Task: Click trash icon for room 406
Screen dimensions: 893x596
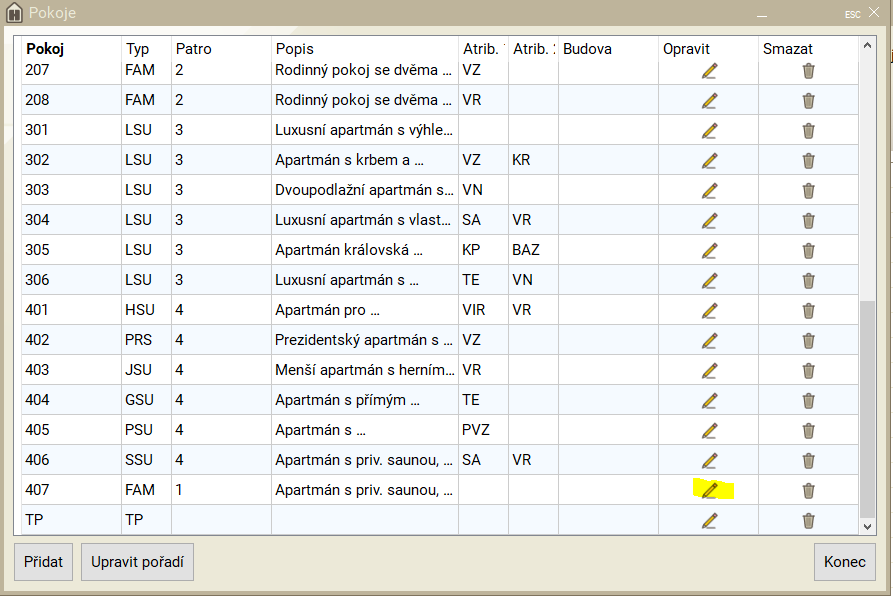Action: [x=808, y=460]
